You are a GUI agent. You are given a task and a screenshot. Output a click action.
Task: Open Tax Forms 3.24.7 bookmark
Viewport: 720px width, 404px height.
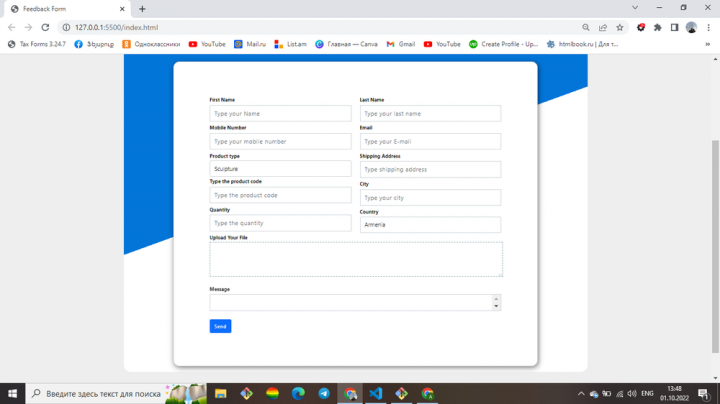click(37, 44)
